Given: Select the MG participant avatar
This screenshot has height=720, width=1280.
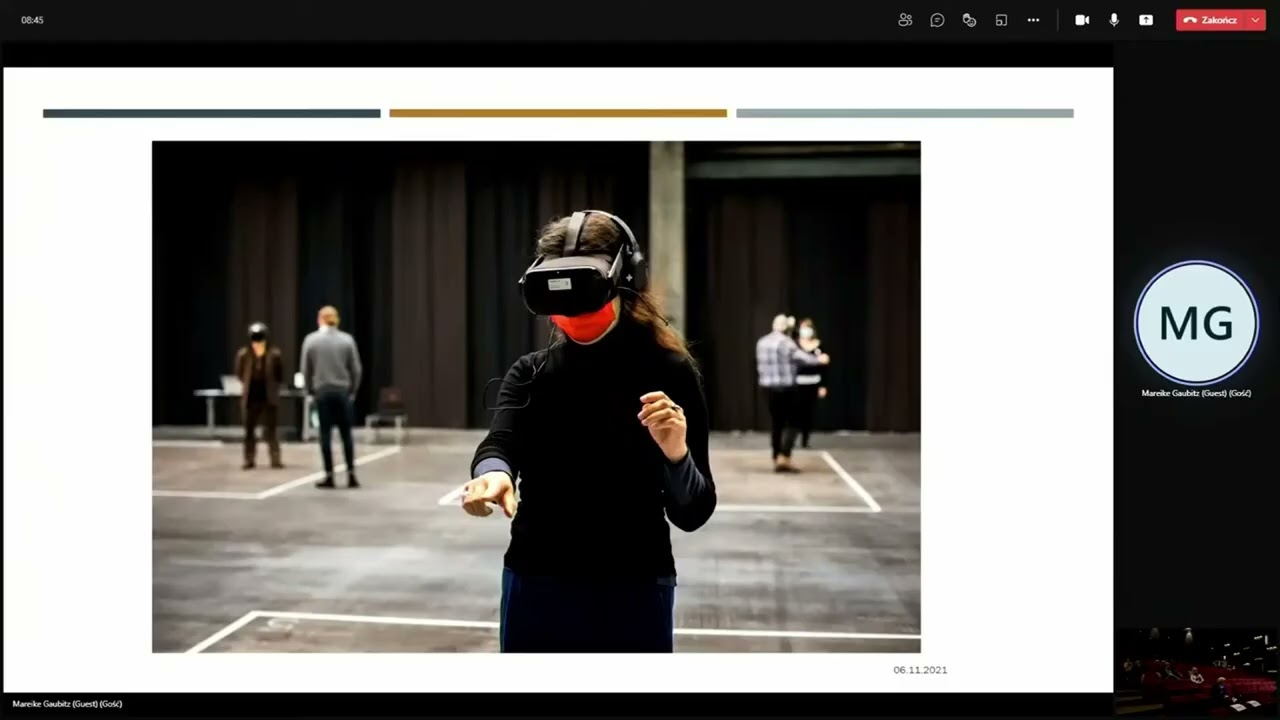Looking at the screenshot, I should tap(1196, 323).
